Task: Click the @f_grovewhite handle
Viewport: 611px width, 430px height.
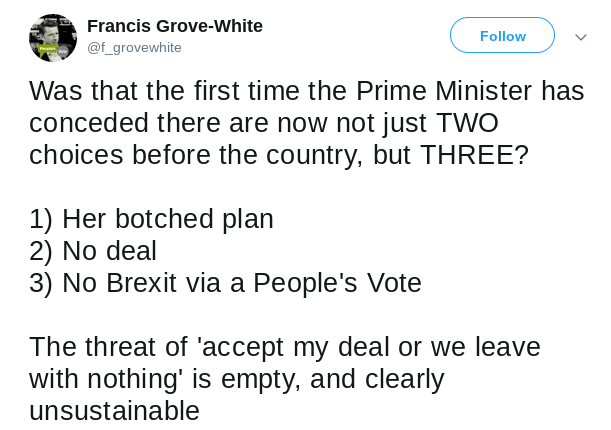Action: pyautogui.click(x=135, y=47)
